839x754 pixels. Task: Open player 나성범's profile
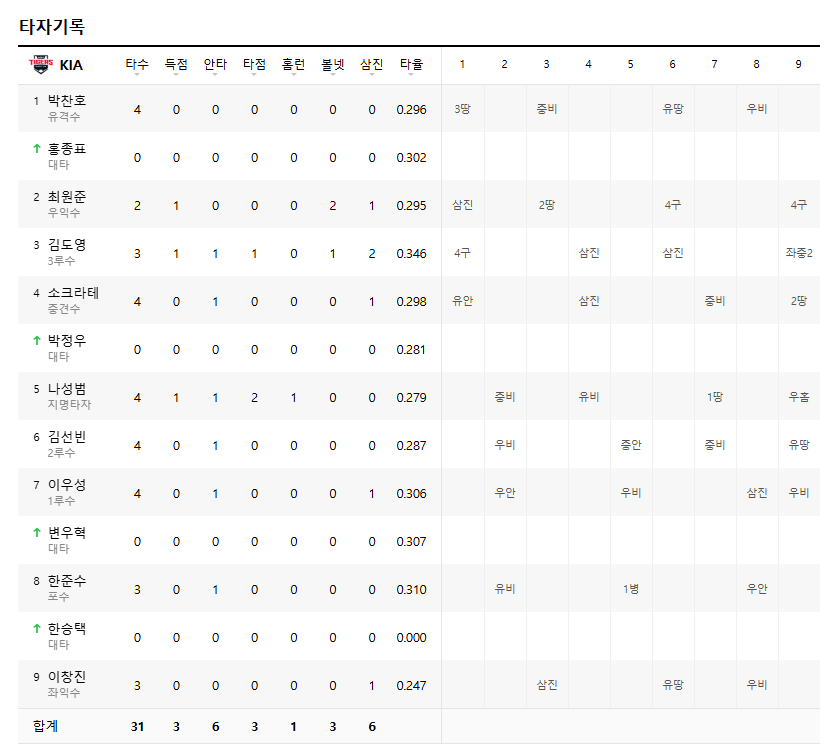tap(67, 388)
